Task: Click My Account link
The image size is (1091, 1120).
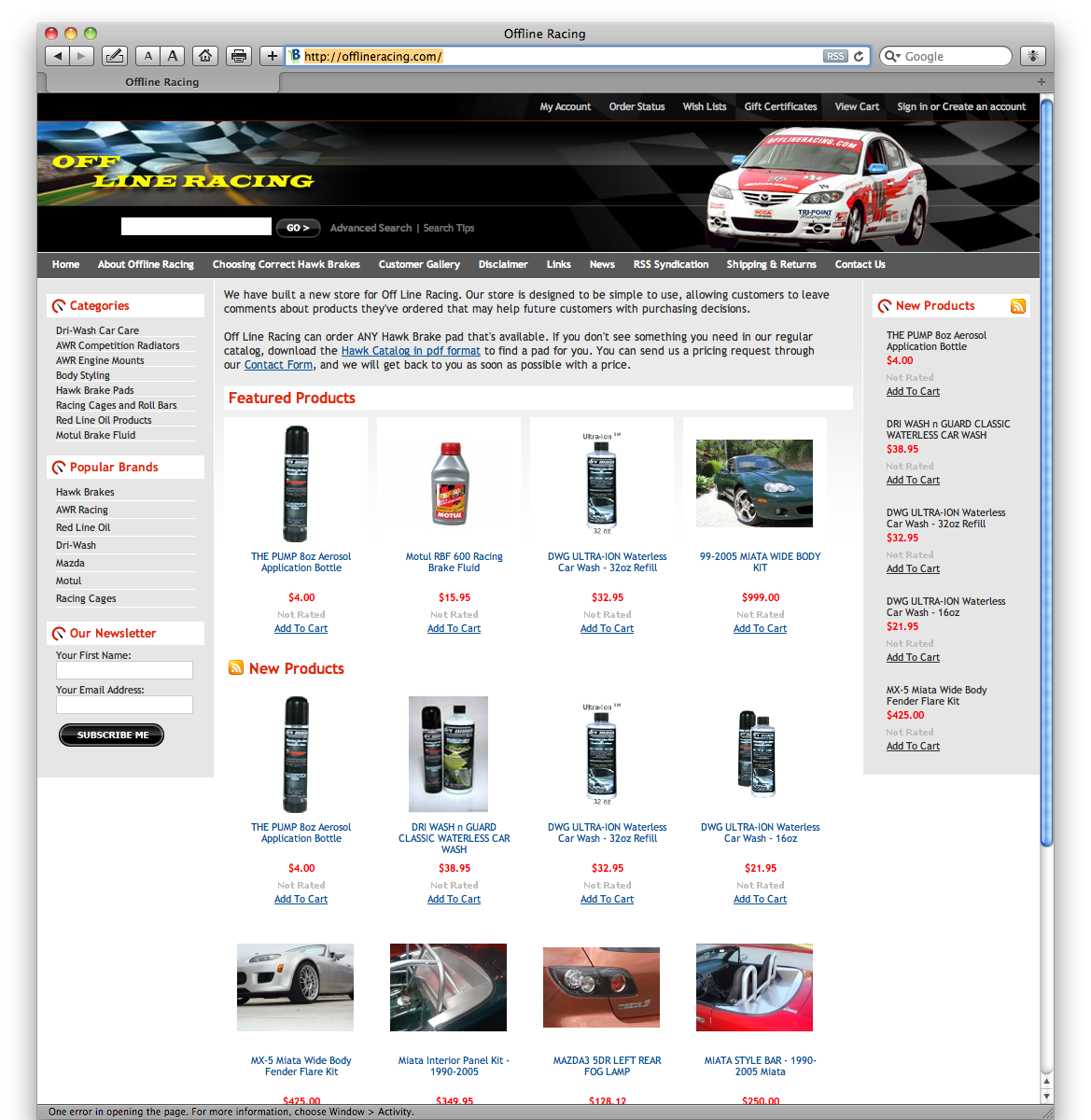Action: click(x=565, y=106)
